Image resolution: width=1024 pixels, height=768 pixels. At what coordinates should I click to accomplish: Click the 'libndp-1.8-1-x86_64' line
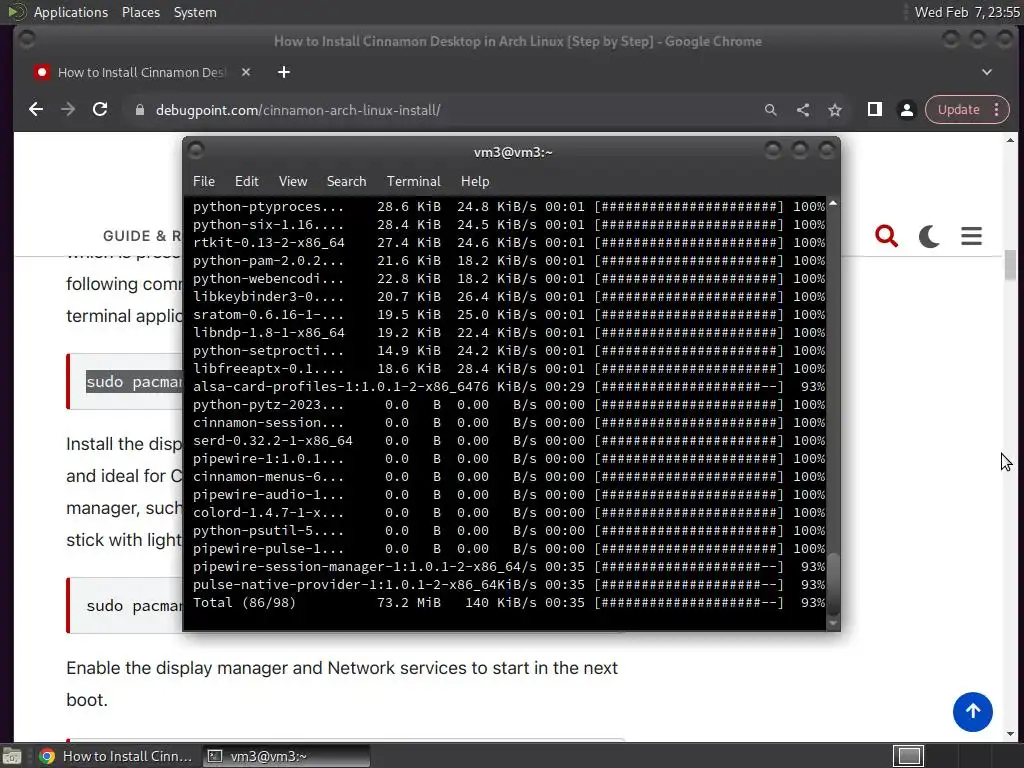(x=509, y=332)
